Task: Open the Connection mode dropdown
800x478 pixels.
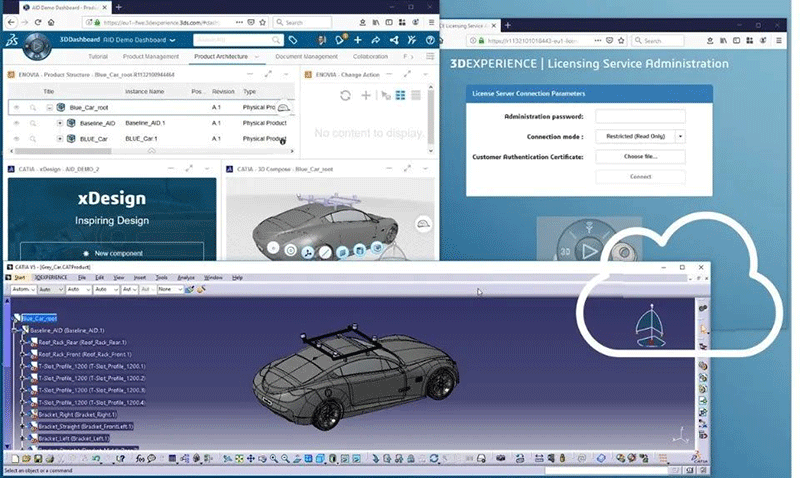Action: pyautogui.click(x=680, y=136)
